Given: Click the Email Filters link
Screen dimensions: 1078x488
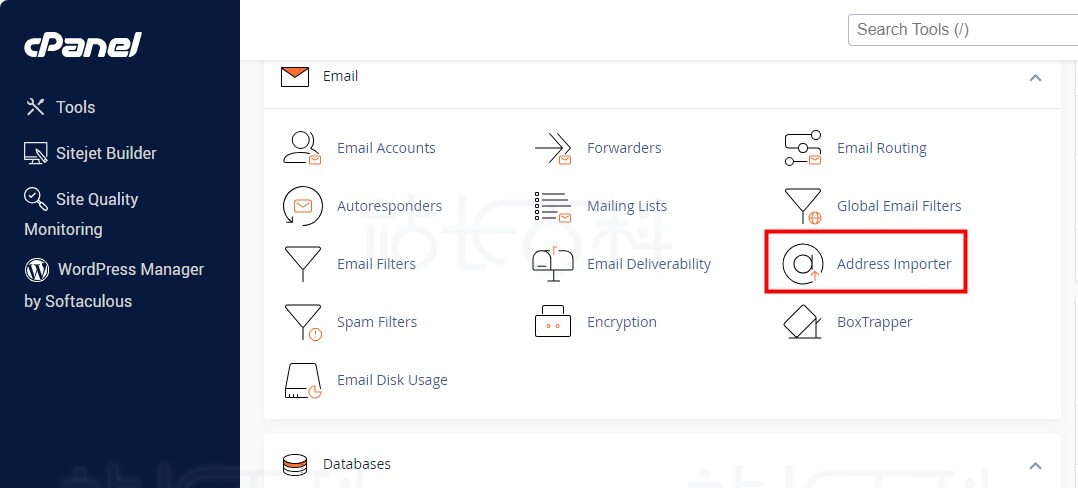Looking at the screenshot, I should (x=376, y=264).
